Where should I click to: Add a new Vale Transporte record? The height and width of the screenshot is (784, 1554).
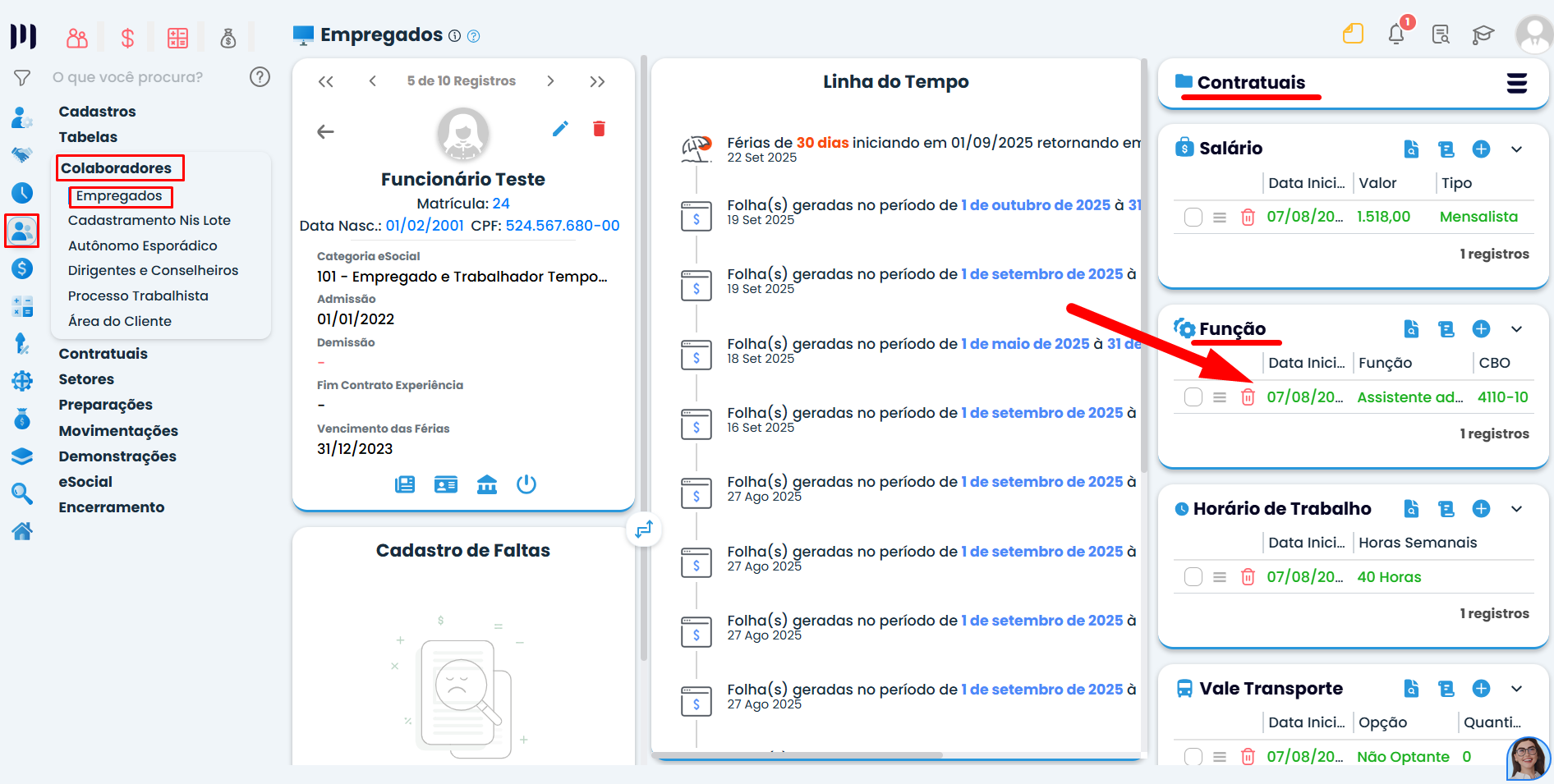[1481, 689]
